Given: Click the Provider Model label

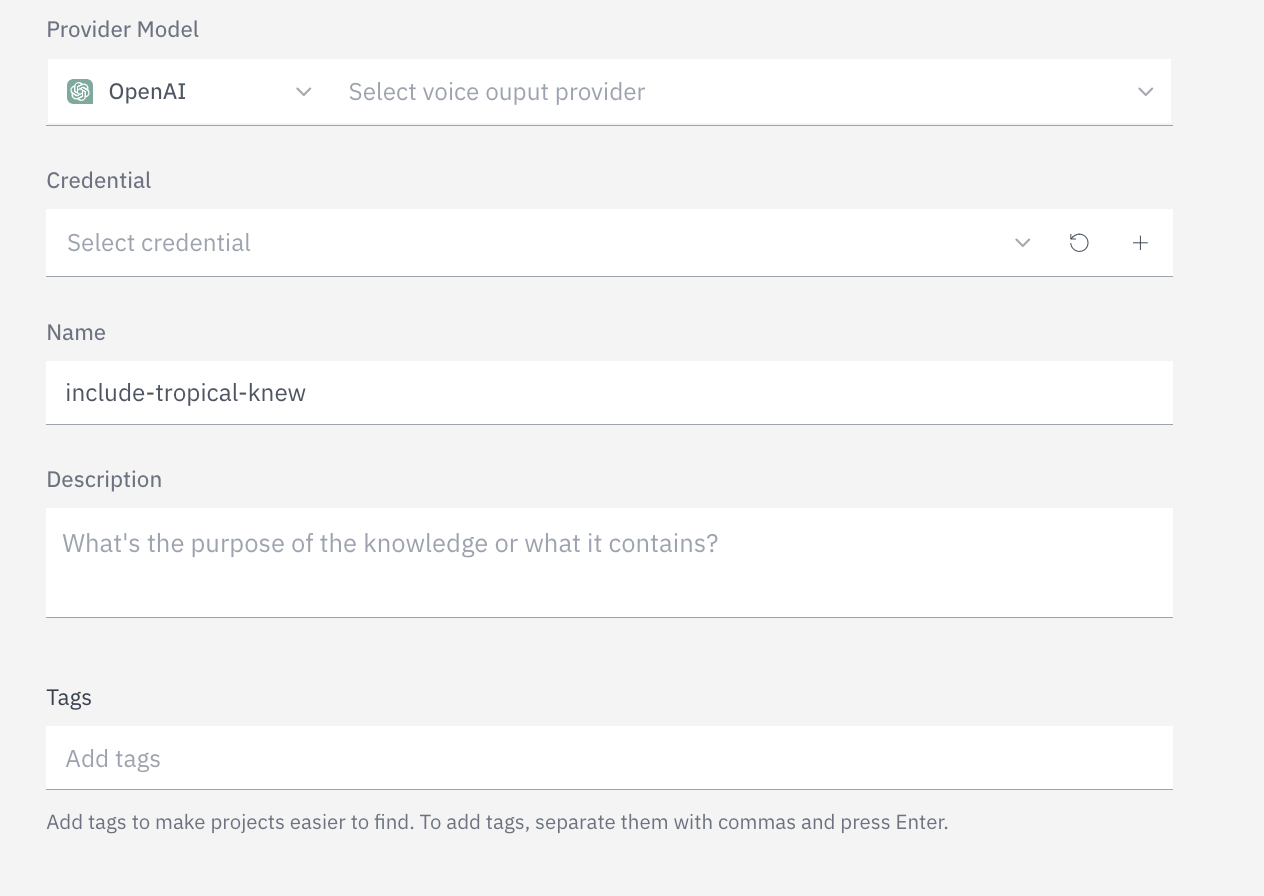Looking at the screenshot, I should tap(122, 29).
